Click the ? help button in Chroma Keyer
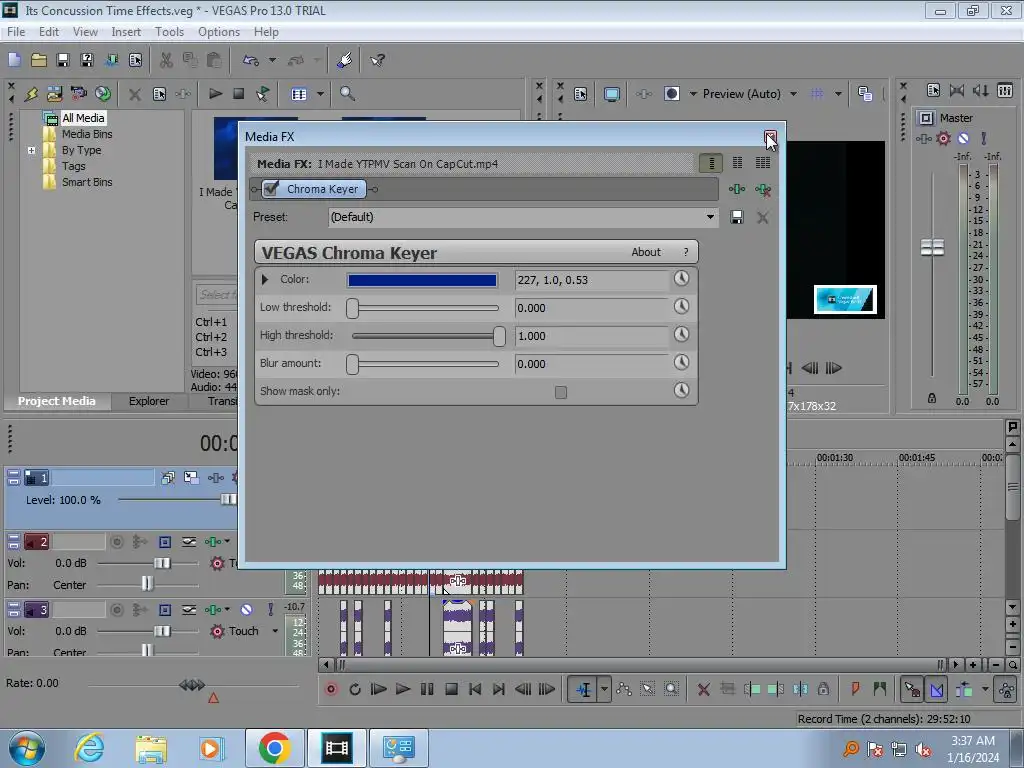This screenshot has width=1024, height=768. coord(686,252)
